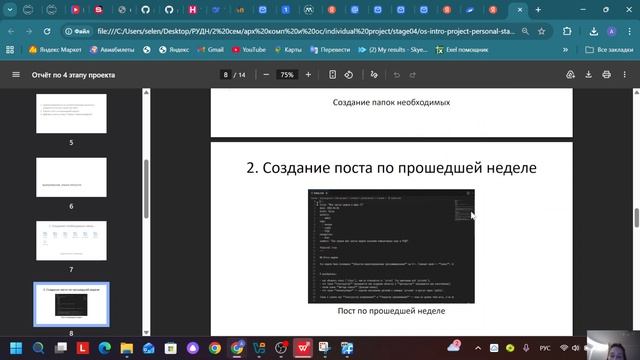
Task: Open the YouTube bookmark
Action: click(x=249, y=50)
